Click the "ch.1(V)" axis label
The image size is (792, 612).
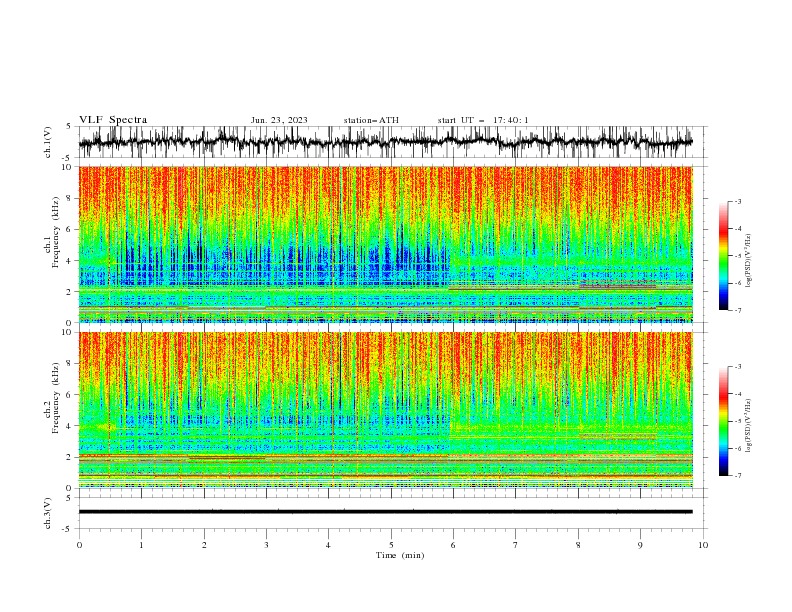(48, 142)
